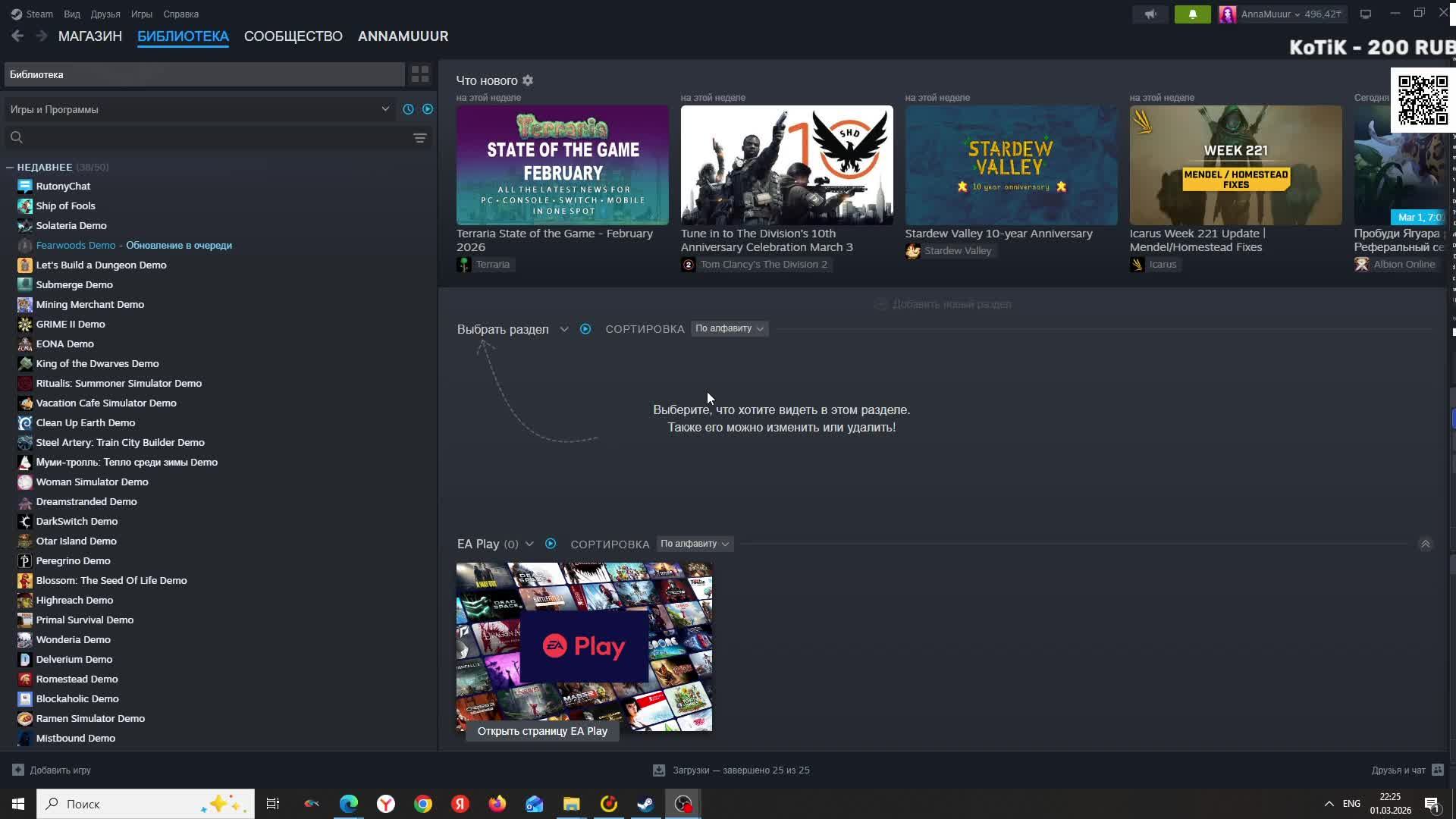Toggle ready-to-play filter for EA Play shelf
This screenshot has width=1456, height=819.
[551, 544]
